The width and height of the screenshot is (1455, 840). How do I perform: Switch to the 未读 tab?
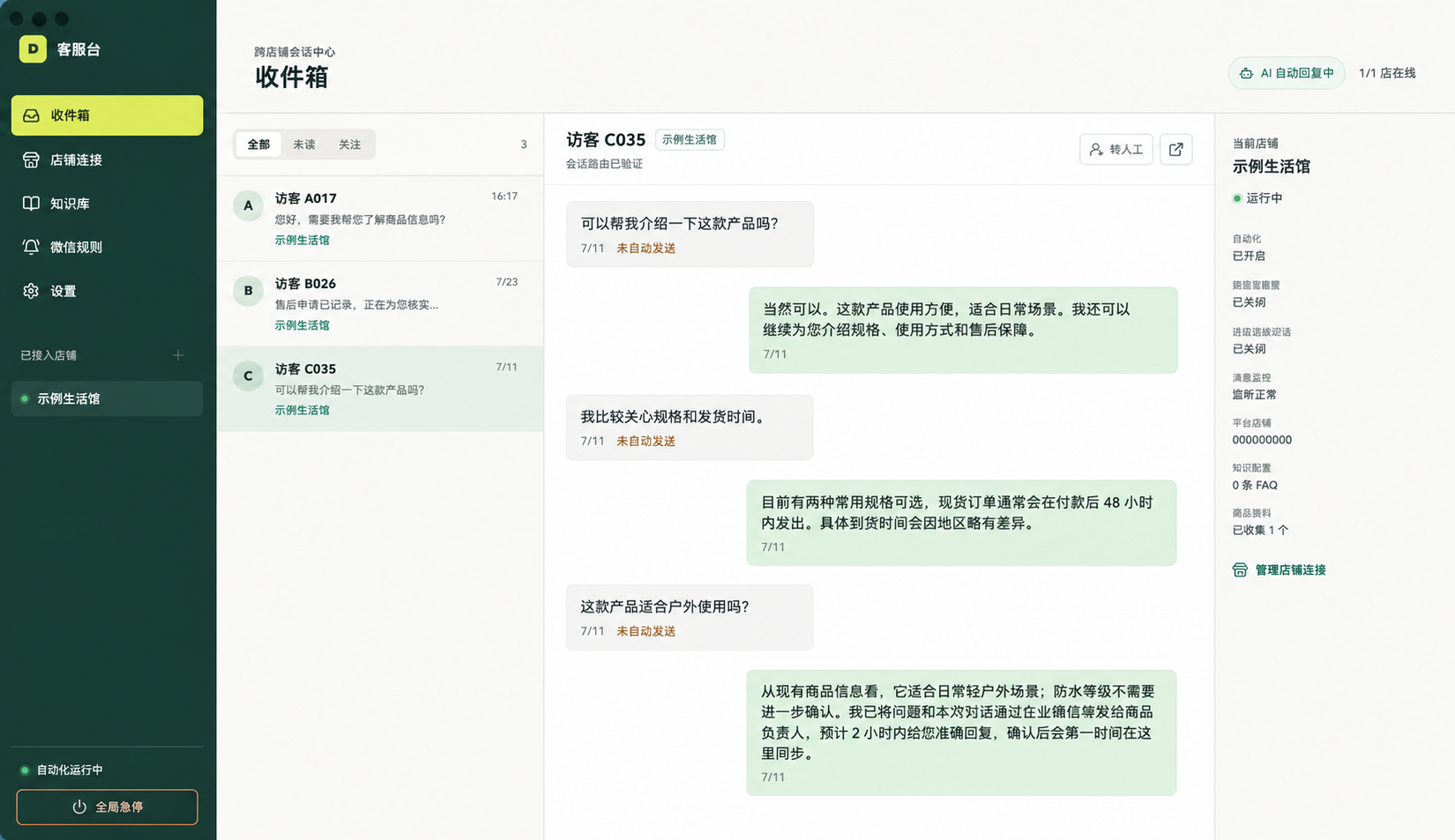pos(304,145)
